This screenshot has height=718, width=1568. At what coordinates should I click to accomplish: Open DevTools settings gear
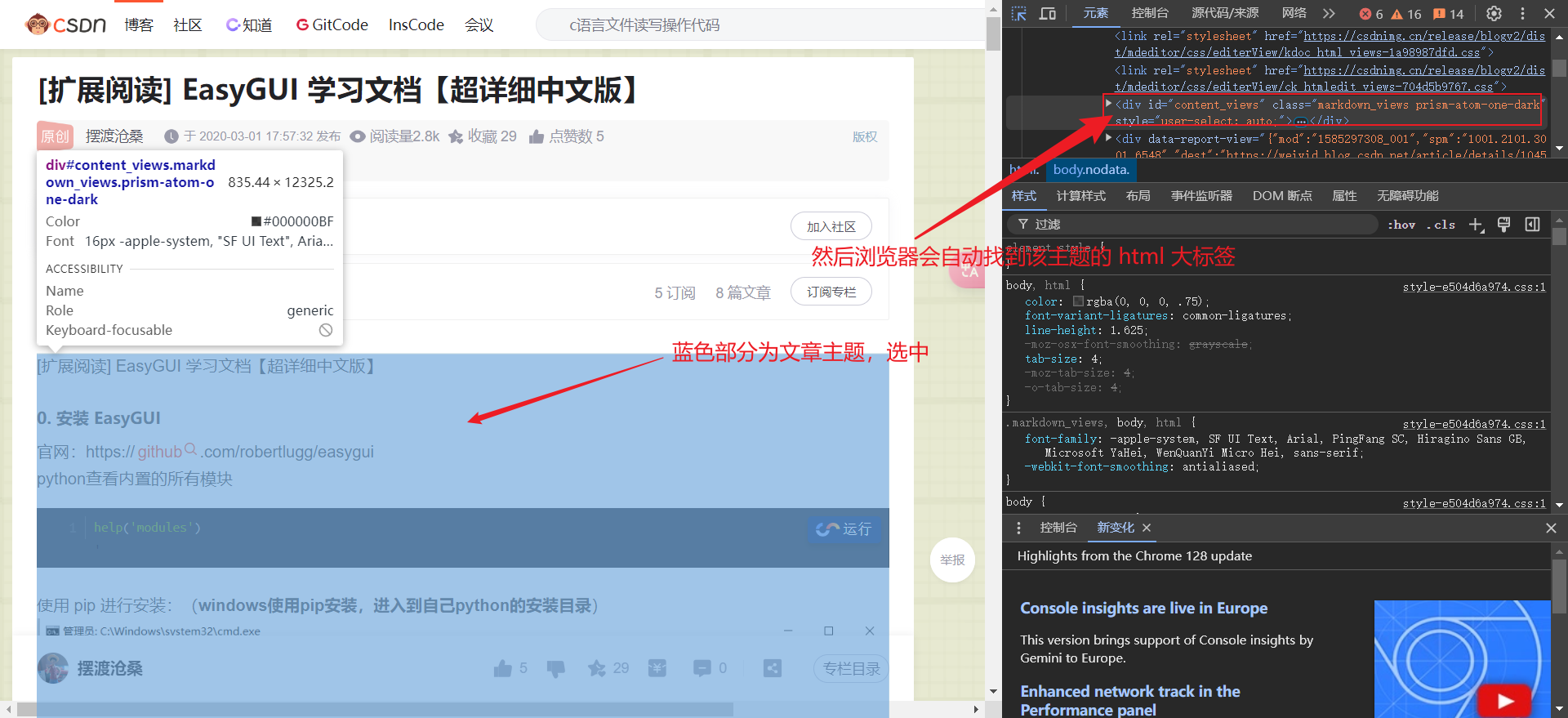click(x=1494, y=13)
